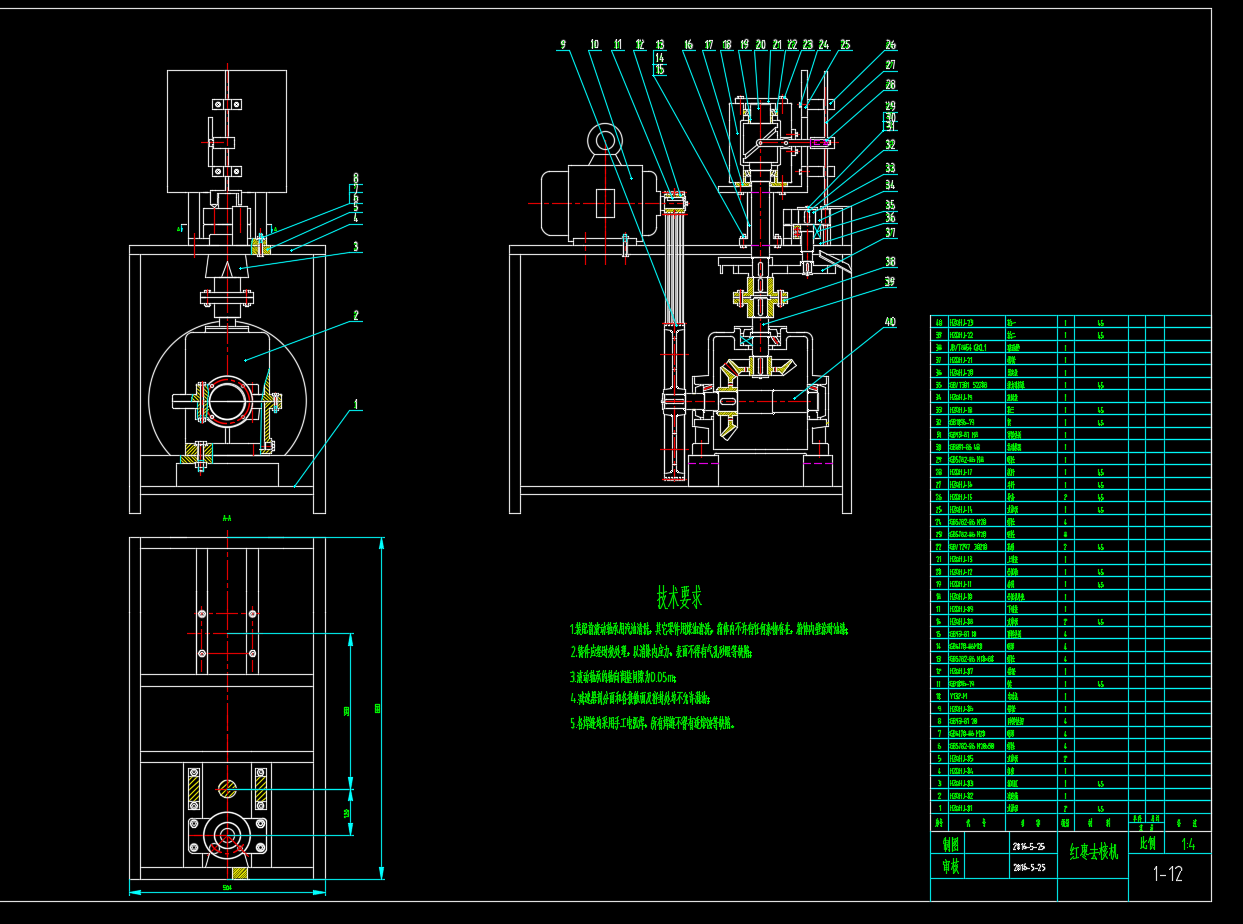Click part callout number 25
1243x924 pixels.
pyautogui.click(x=845, y=45)
